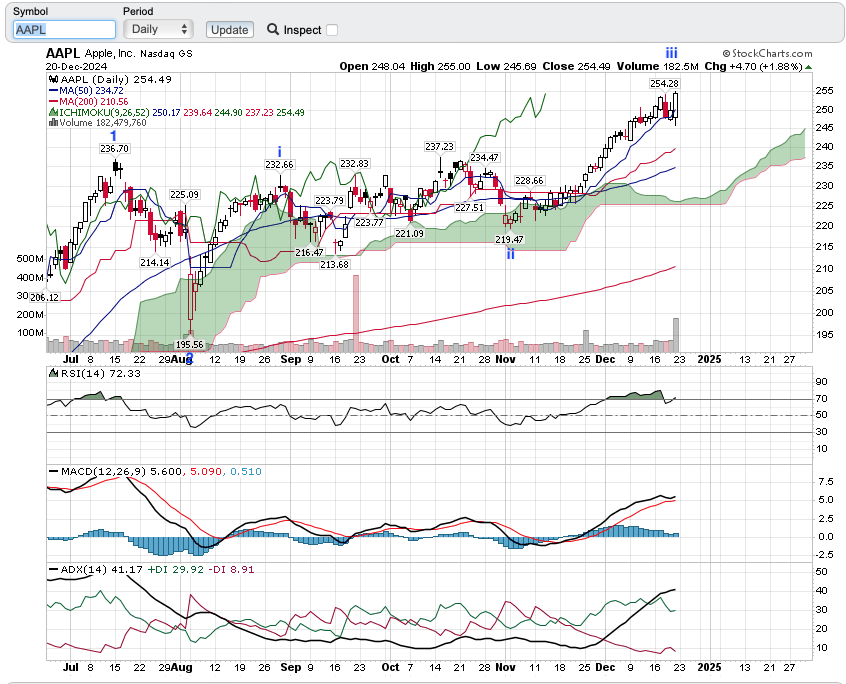Viewport: 846px width, 684px height.
Task: Click the +DI 29.92 value
Action: pyautogui.click(x=175, y=569)
